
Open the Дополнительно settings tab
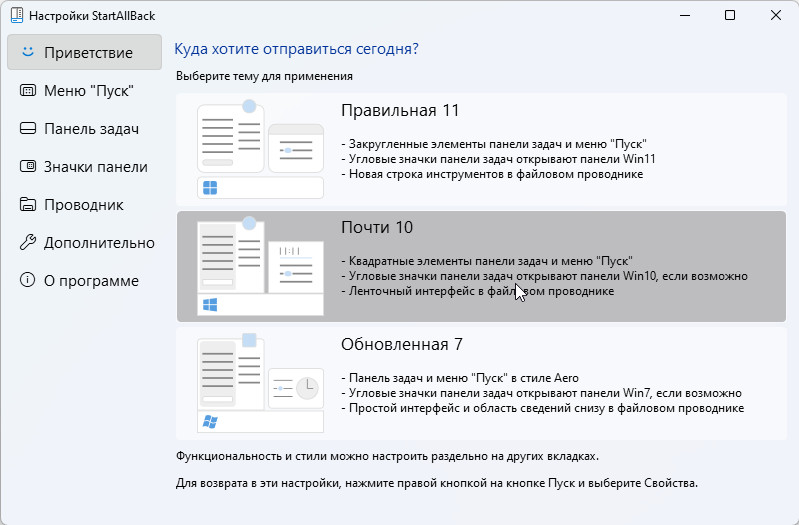[85, 242]
